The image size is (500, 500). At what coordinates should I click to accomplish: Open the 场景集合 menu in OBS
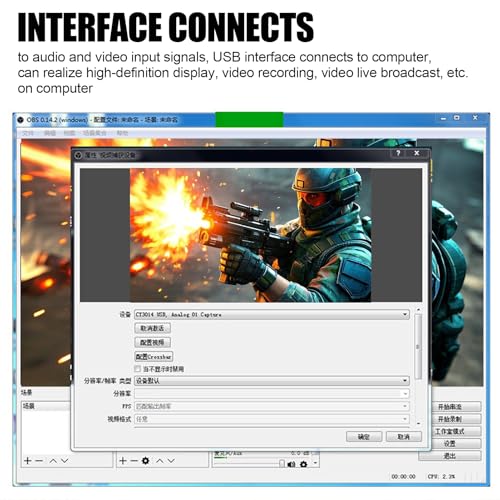point(95,133)
